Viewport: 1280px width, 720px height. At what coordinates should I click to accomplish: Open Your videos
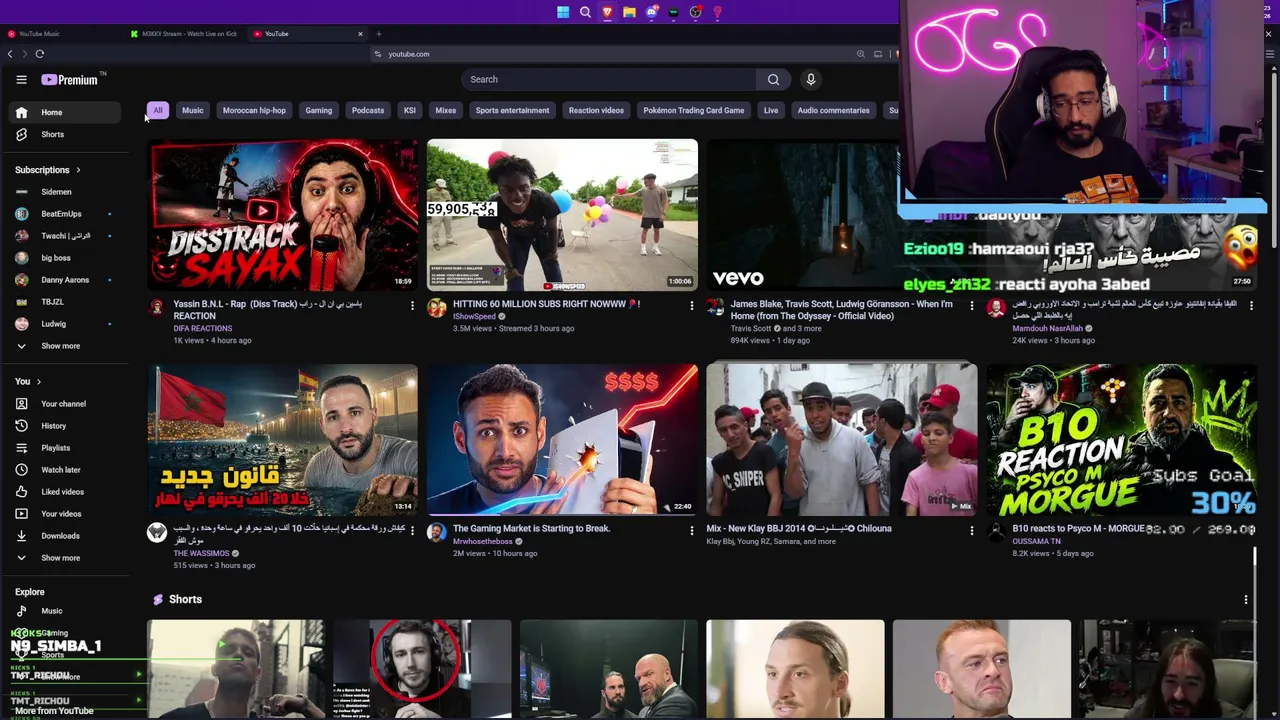pyautogui.click(x=66, y=514)
